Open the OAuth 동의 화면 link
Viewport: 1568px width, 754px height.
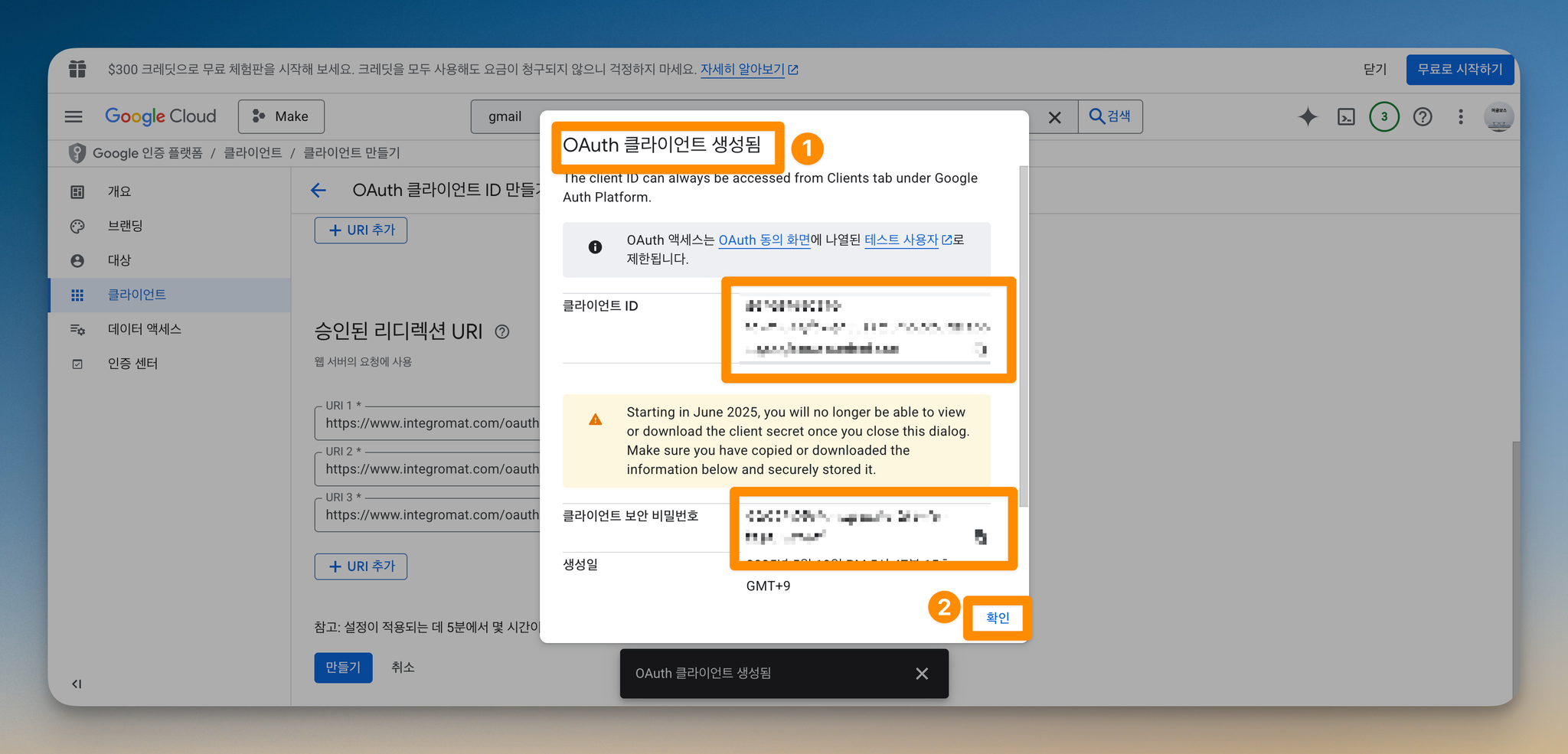(x=764, y=240)
